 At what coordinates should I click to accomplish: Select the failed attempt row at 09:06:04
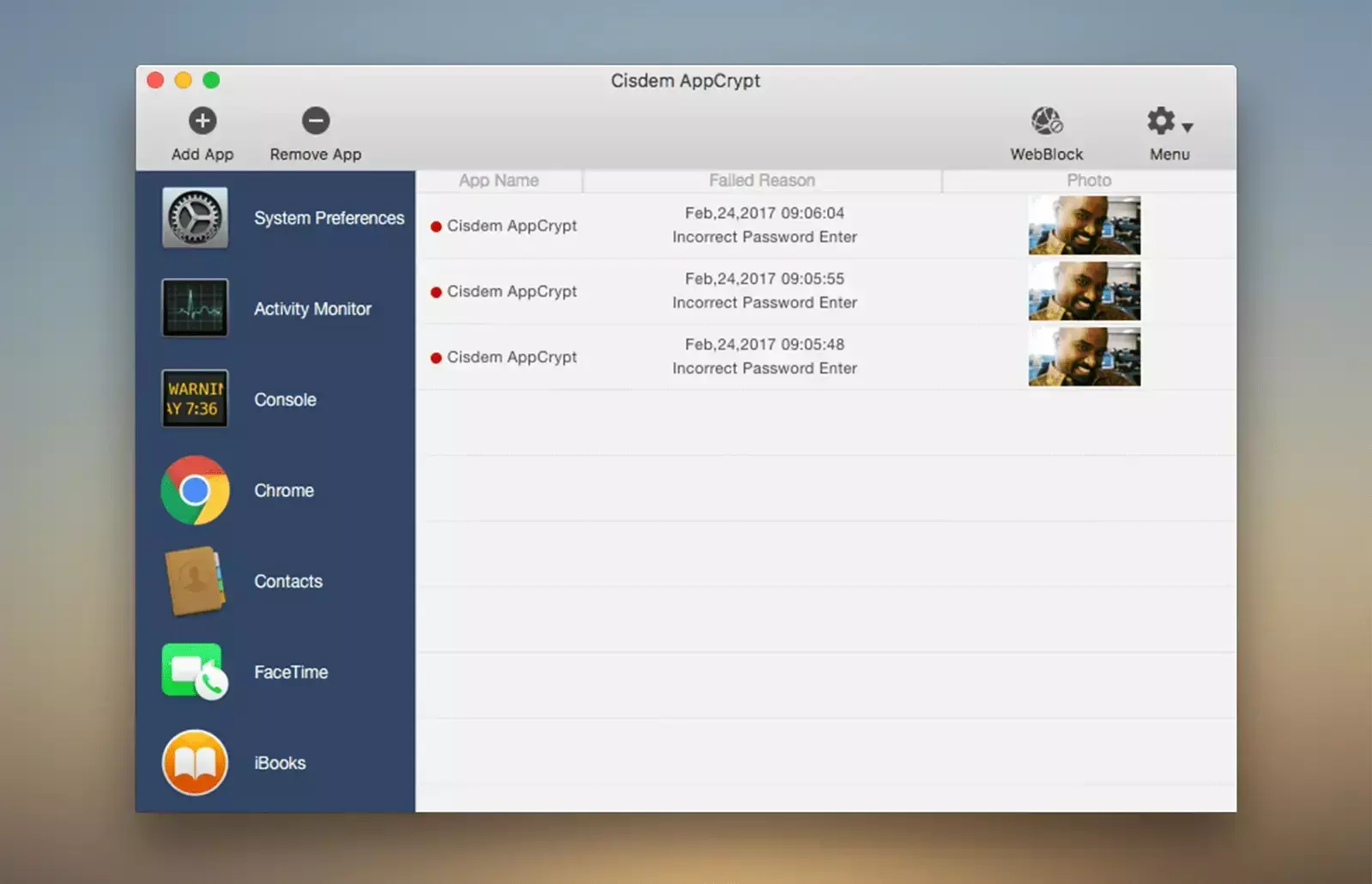[x=764, y=225]
